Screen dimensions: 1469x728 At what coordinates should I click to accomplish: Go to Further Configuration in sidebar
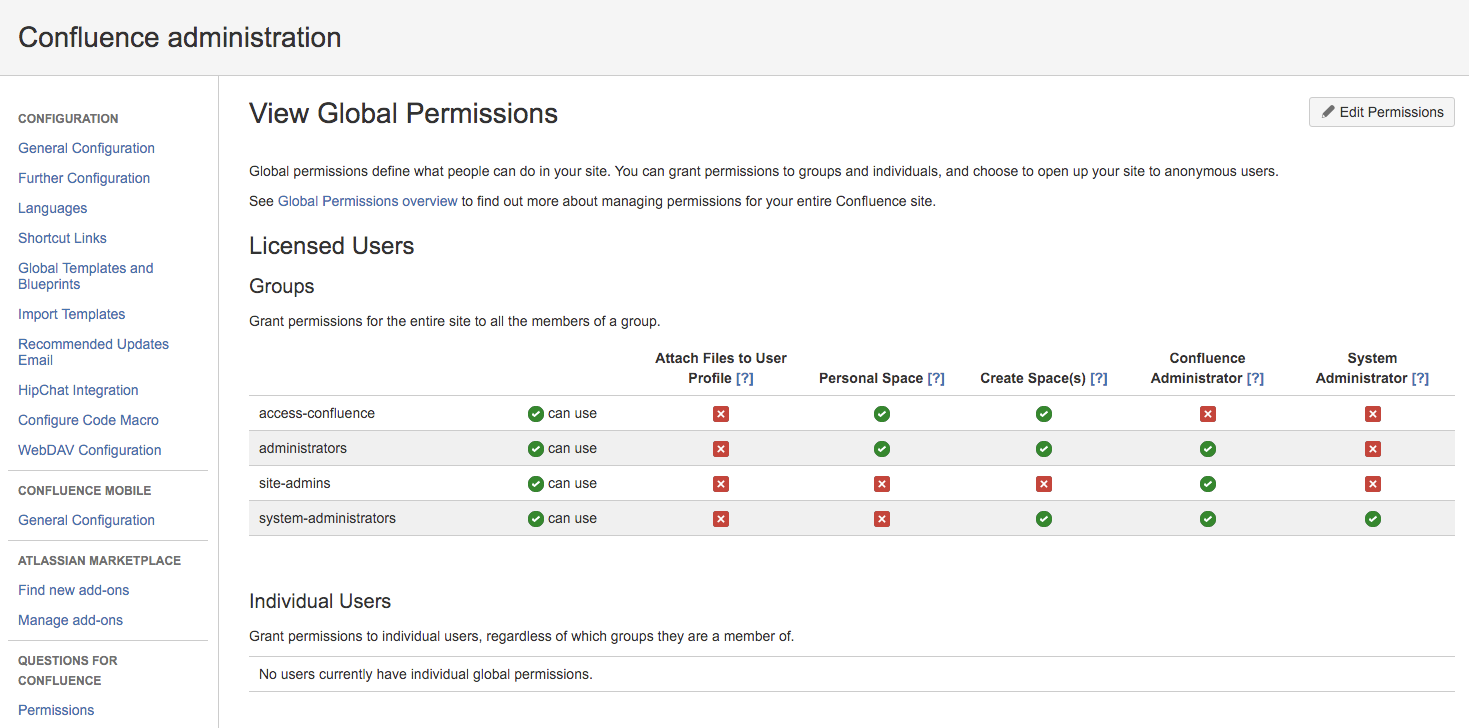click(84, 178)
